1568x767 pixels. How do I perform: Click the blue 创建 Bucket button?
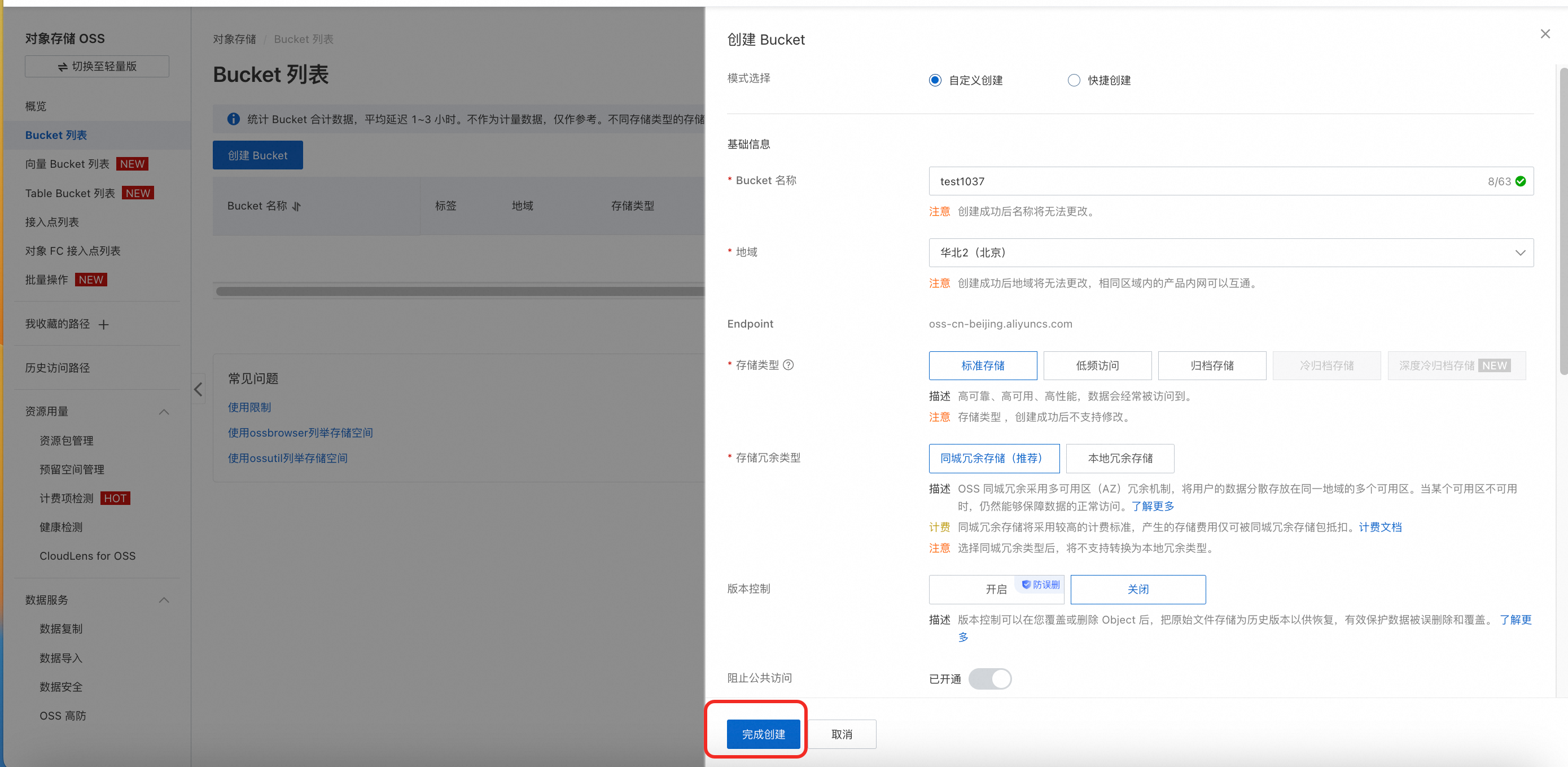pyautogui.click(x=257, y=155)
